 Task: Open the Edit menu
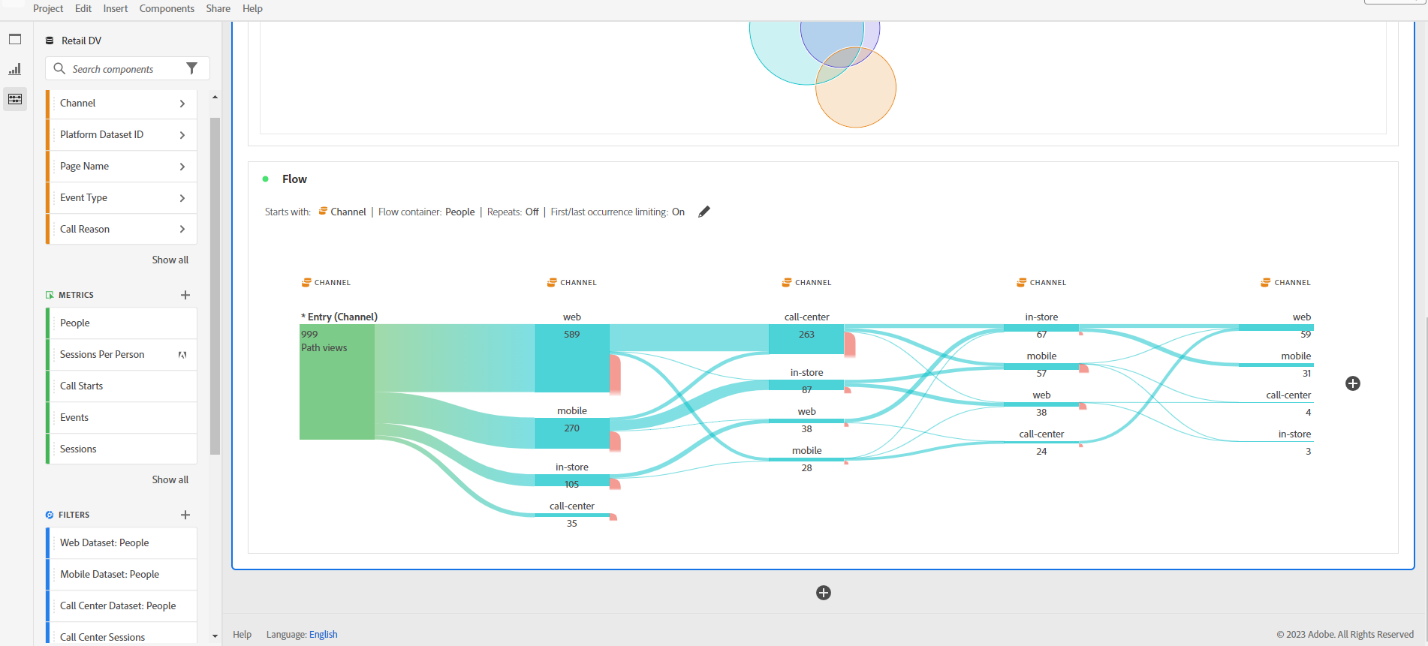(x=83, y=8)
